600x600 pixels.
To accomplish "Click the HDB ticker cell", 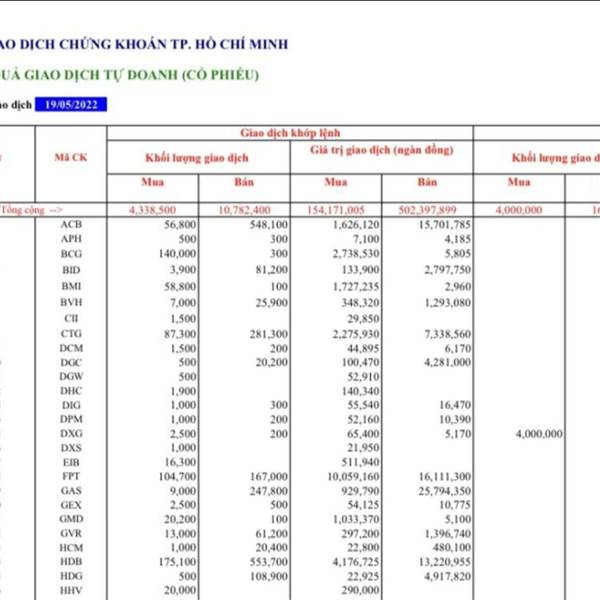I will point(71,562).
